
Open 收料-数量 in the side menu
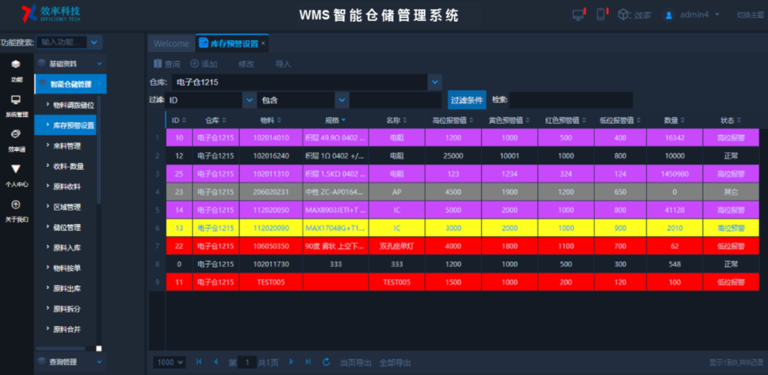[68, 166]
